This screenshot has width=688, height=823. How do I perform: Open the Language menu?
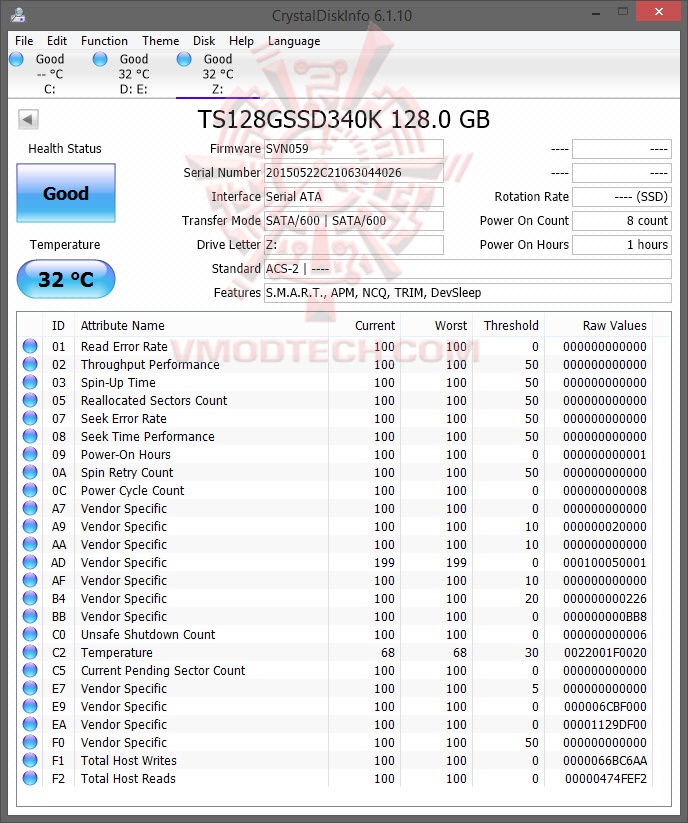tap(294, 41)
